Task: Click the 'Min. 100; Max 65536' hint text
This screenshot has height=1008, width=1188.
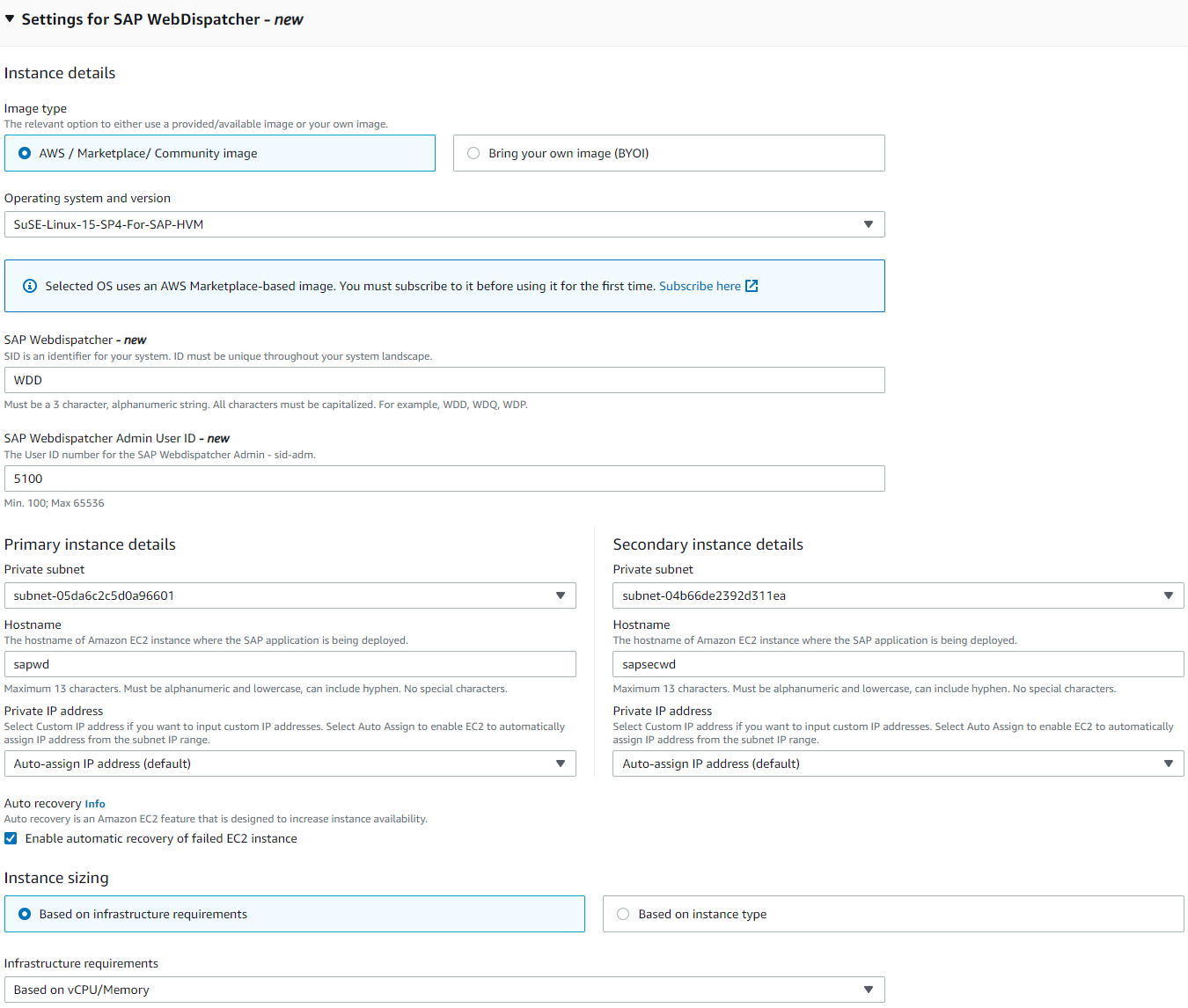Action: tap(55, 503)
